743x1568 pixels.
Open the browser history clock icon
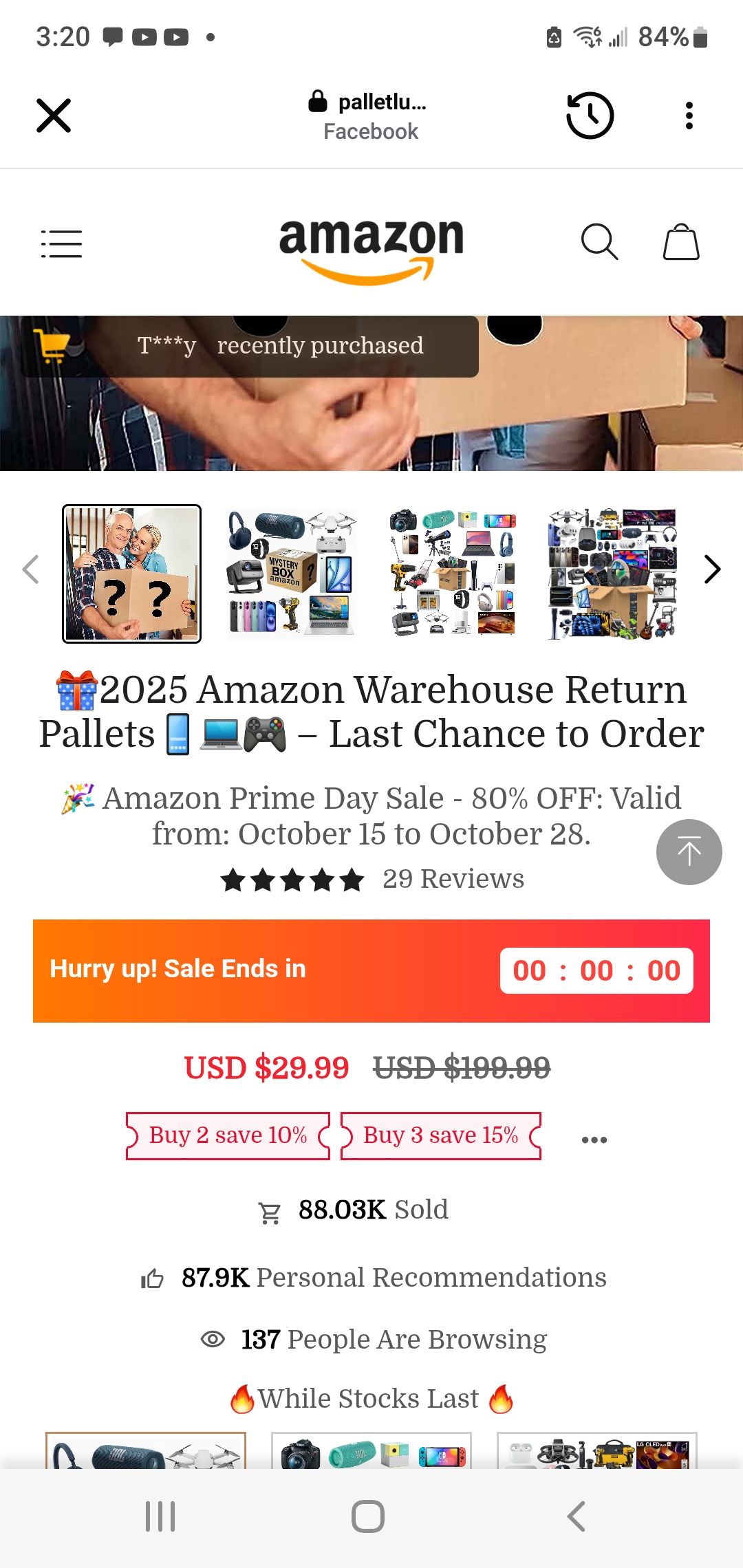(x=590, y=116)
